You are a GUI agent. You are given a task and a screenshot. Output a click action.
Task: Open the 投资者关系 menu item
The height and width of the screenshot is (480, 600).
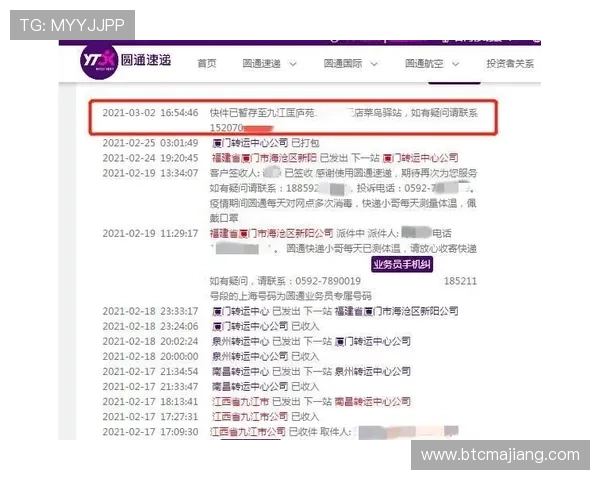tap(510, 64)
